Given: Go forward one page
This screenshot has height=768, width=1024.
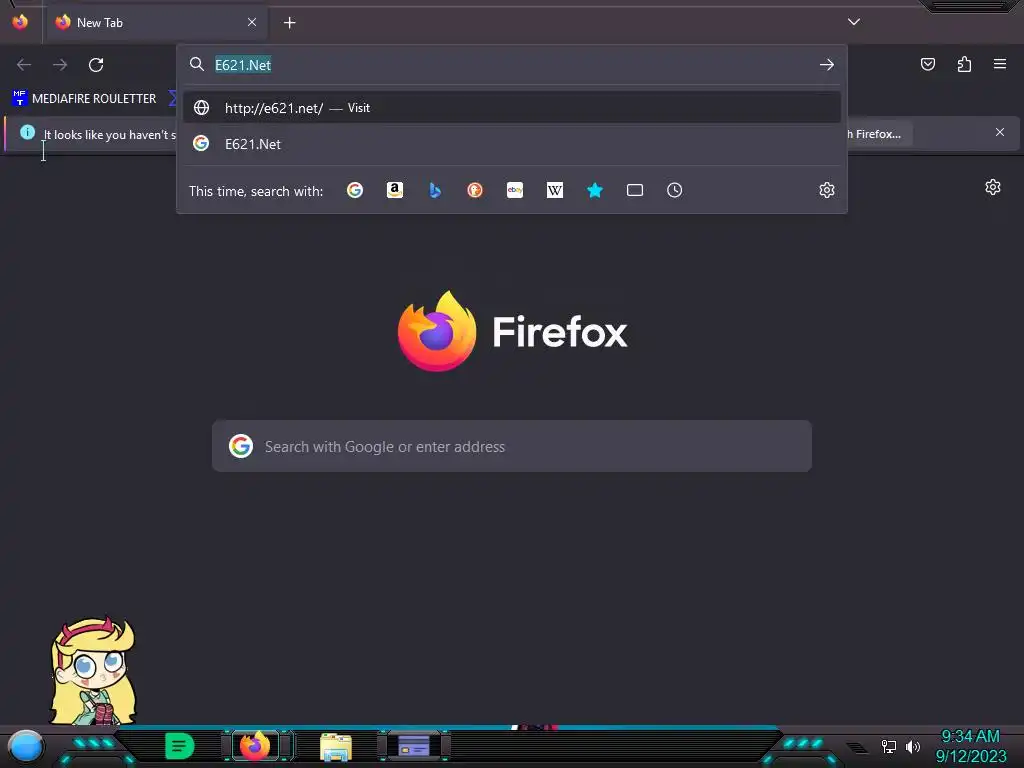Looking at the screenshot, I should (60, 65).
